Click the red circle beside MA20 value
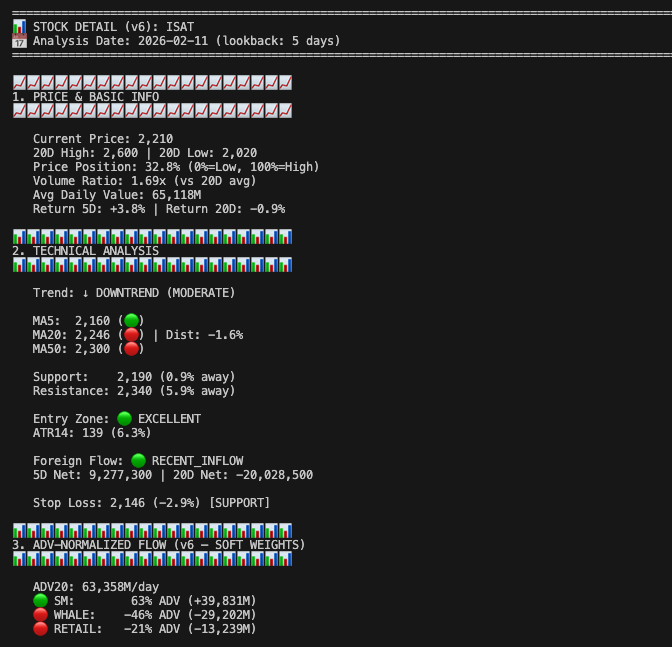This screenshot has height=647, width=672. [131, 335]
